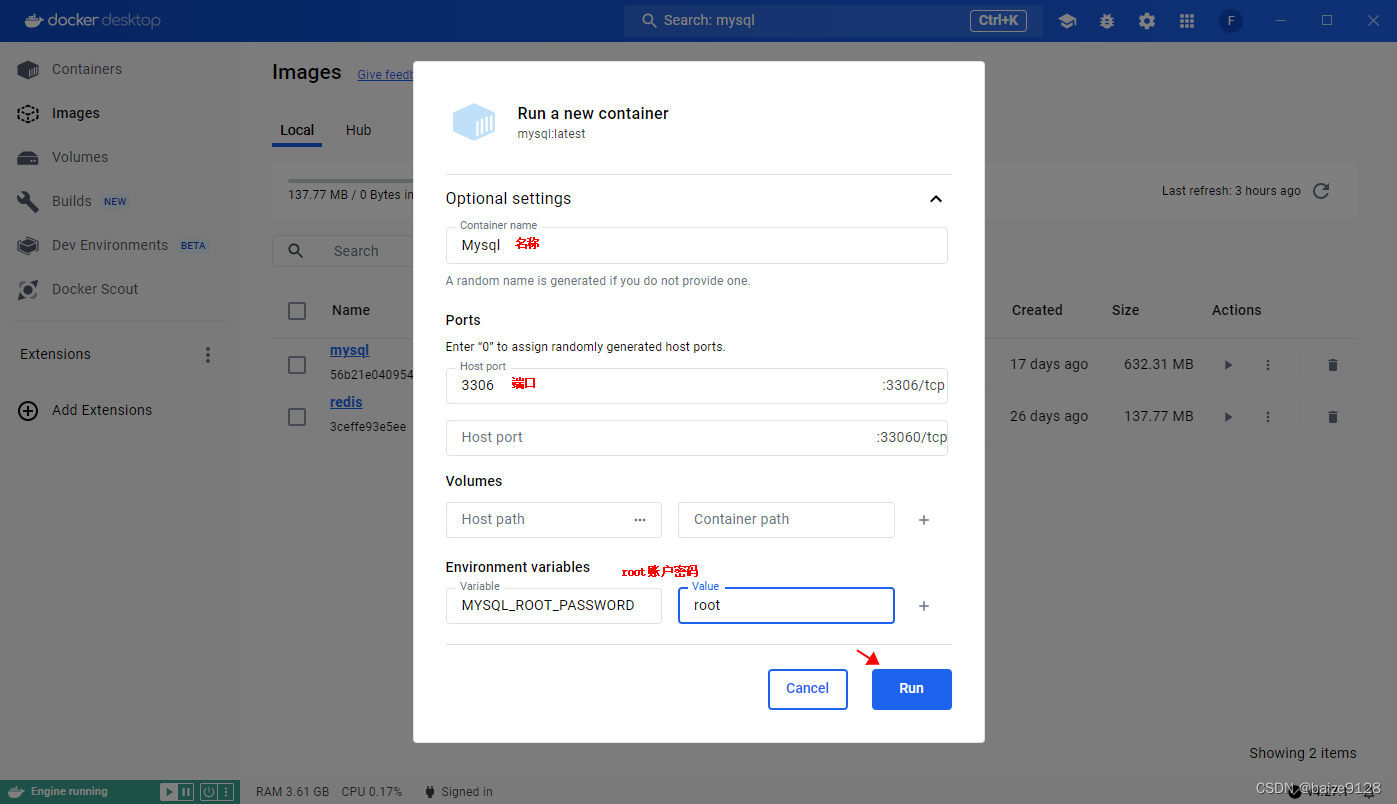Viewport: 1397px width, 804px height.
Task: Run the mysql image play icon
Action: [1229, 365]
